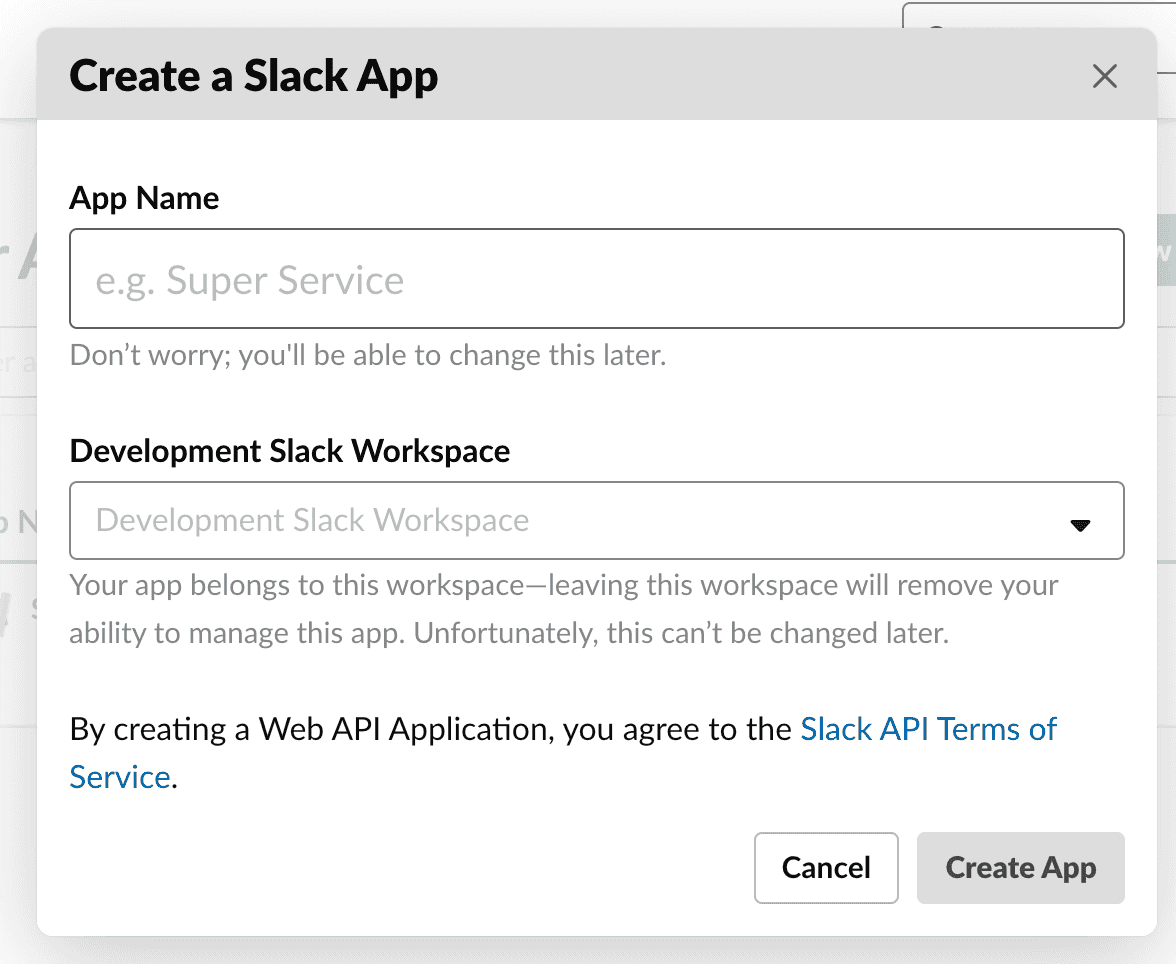Click the "By creating a Web API Application" text
Screen dimensions: 1176x964
click(x=430, y=729)
